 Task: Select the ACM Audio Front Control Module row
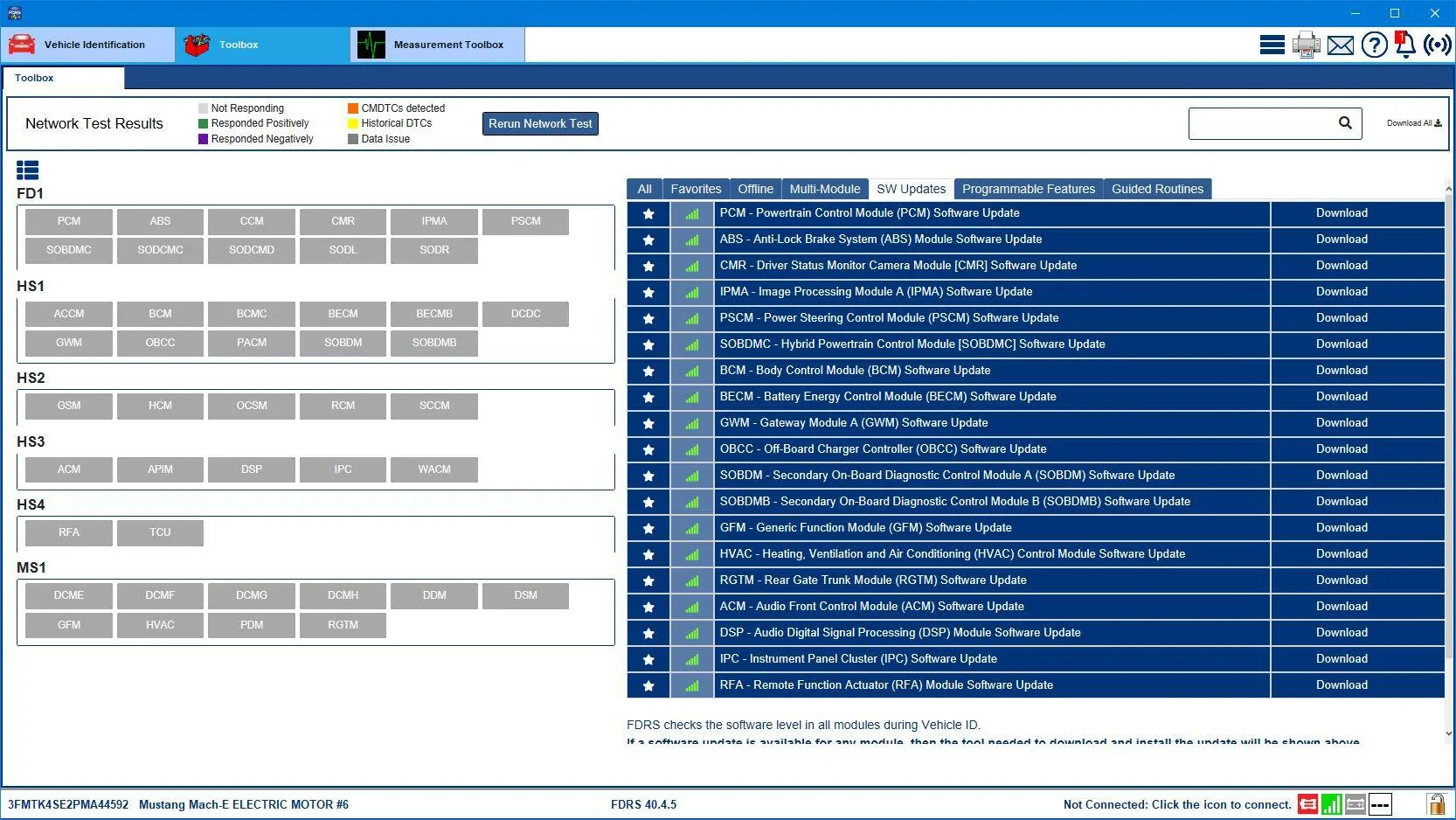click(992, 607)
